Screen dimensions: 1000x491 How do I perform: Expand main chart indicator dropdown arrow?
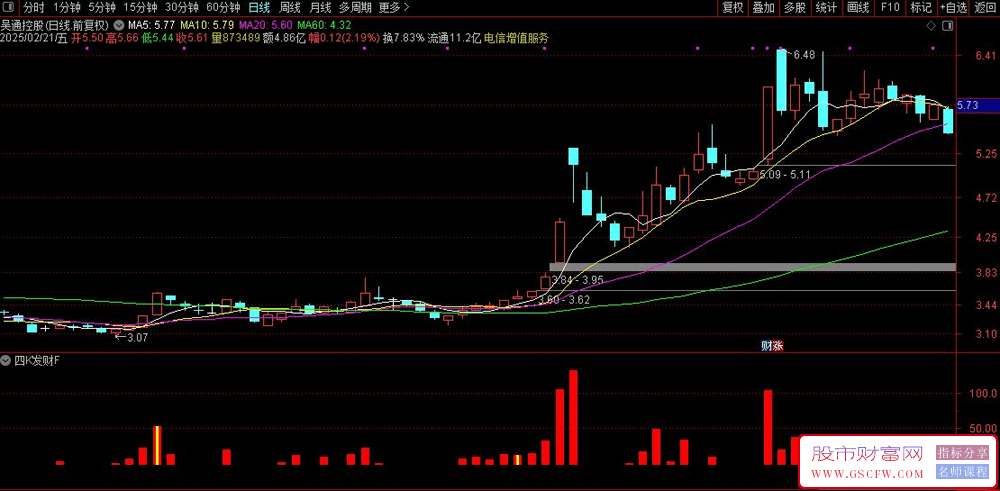pos(118,26)
